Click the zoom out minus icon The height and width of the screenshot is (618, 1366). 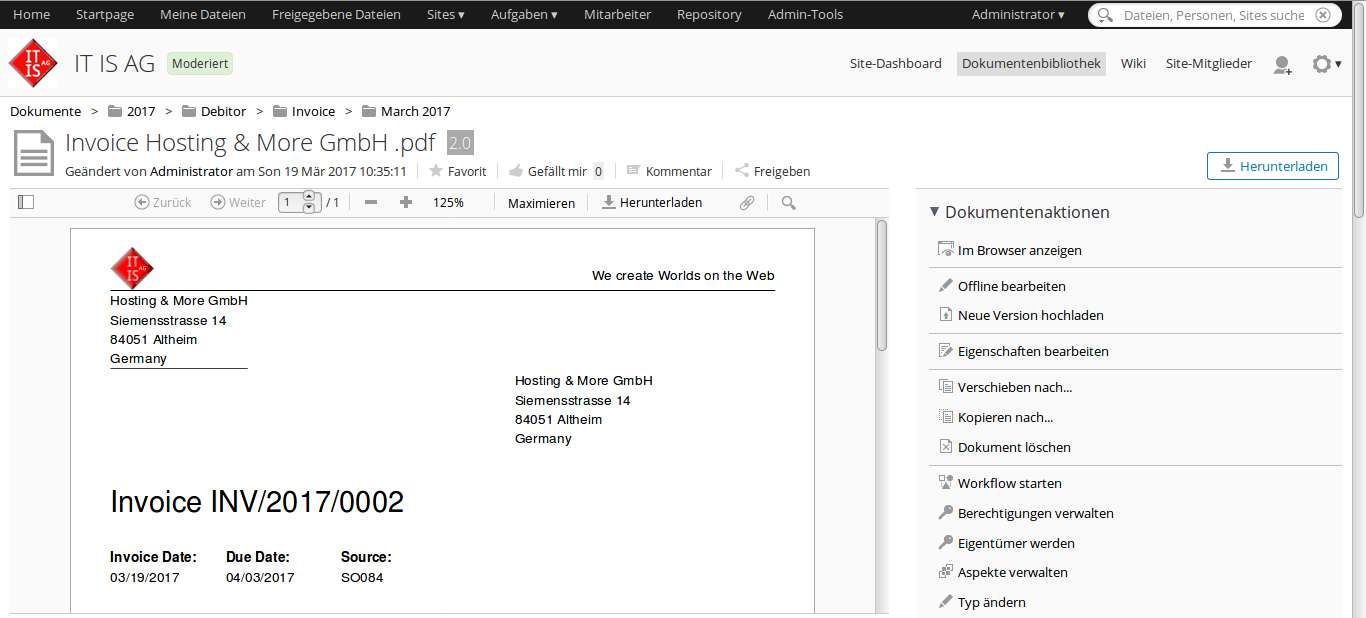point(371,202)
